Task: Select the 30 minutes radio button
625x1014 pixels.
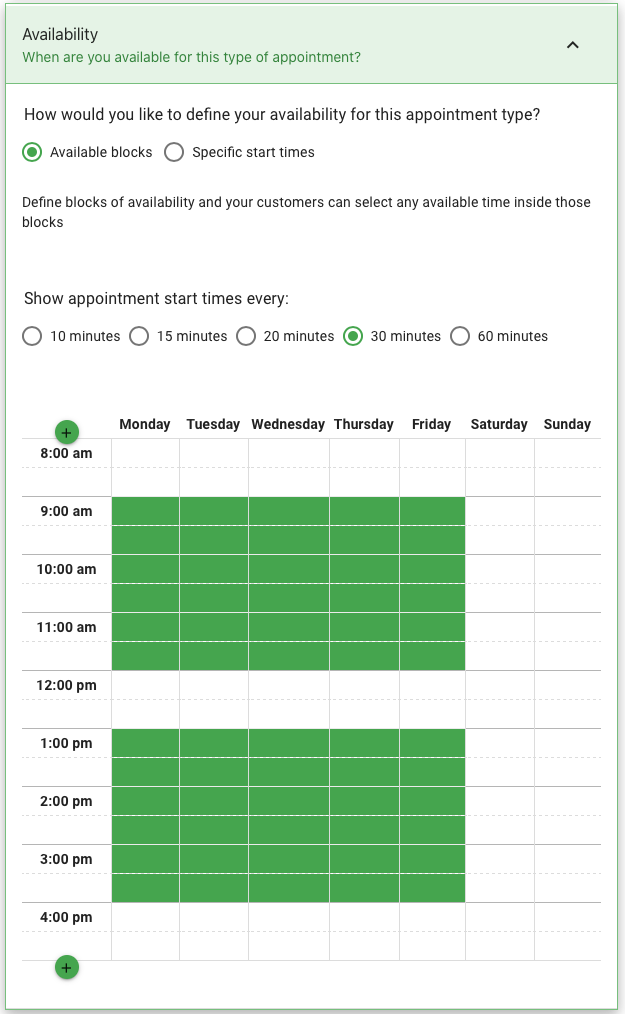Action: tap(353, 336)
